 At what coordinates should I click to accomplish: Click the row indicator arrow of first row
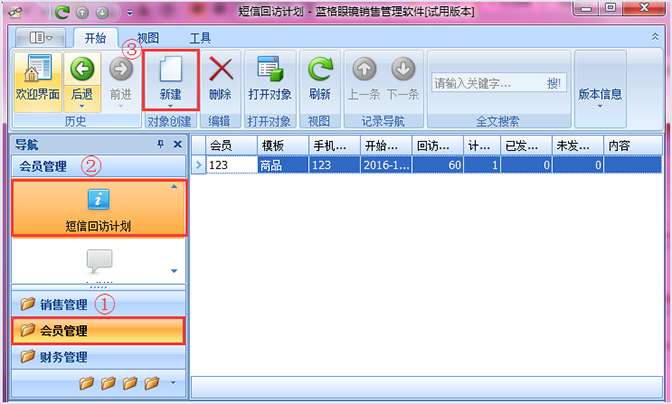coord(198,165)
